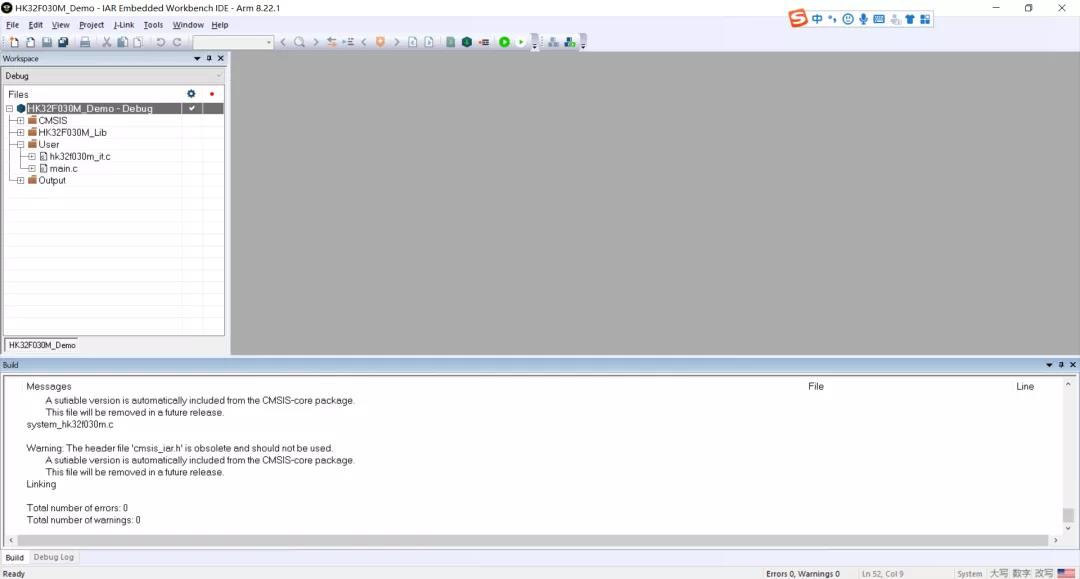Expand the CMSIS folder node
The image size is (1080, 579).
click(21, 120)
